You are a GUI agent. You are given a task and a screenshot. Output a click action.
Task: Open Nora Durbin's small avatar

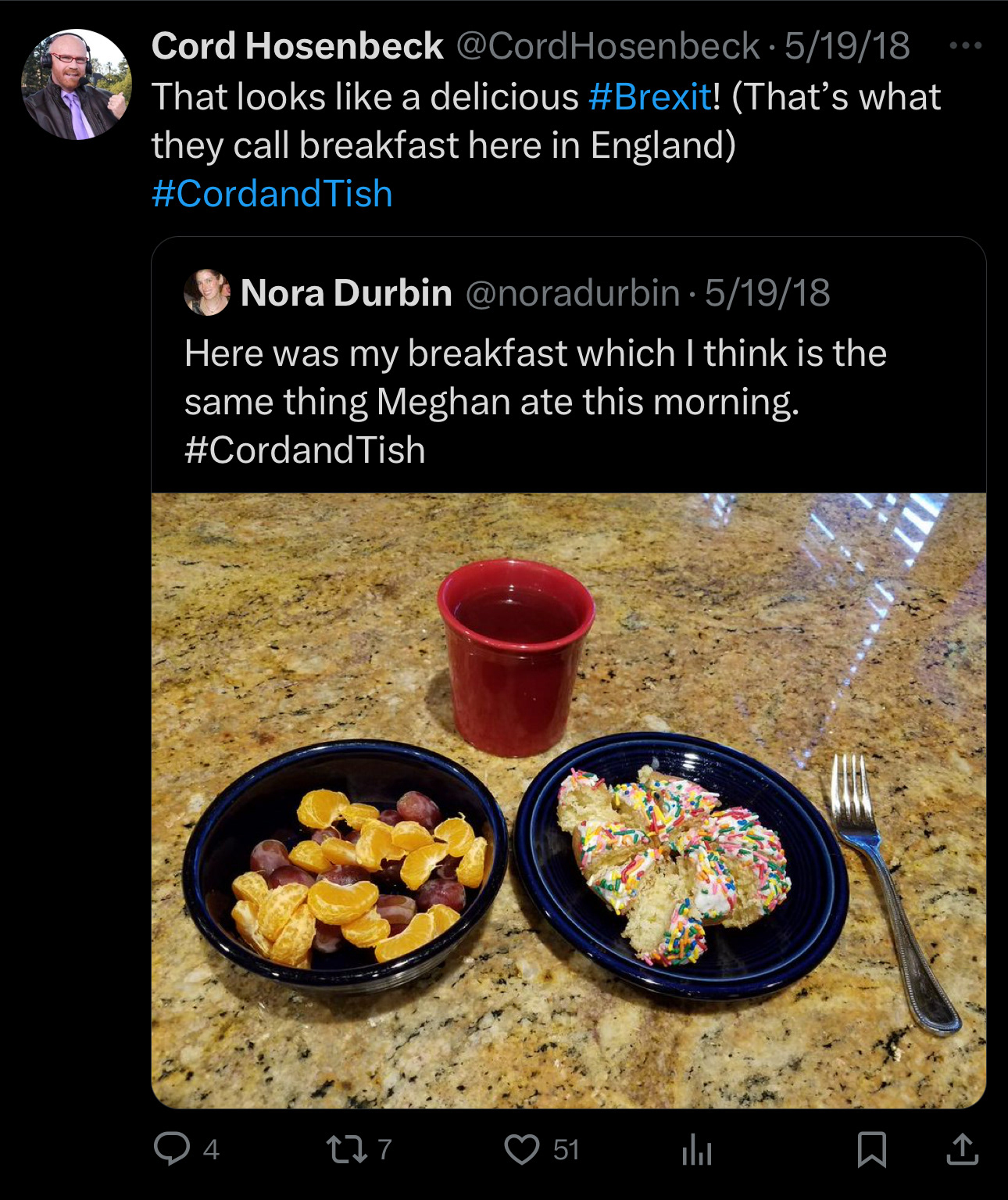tap(207, 292)
